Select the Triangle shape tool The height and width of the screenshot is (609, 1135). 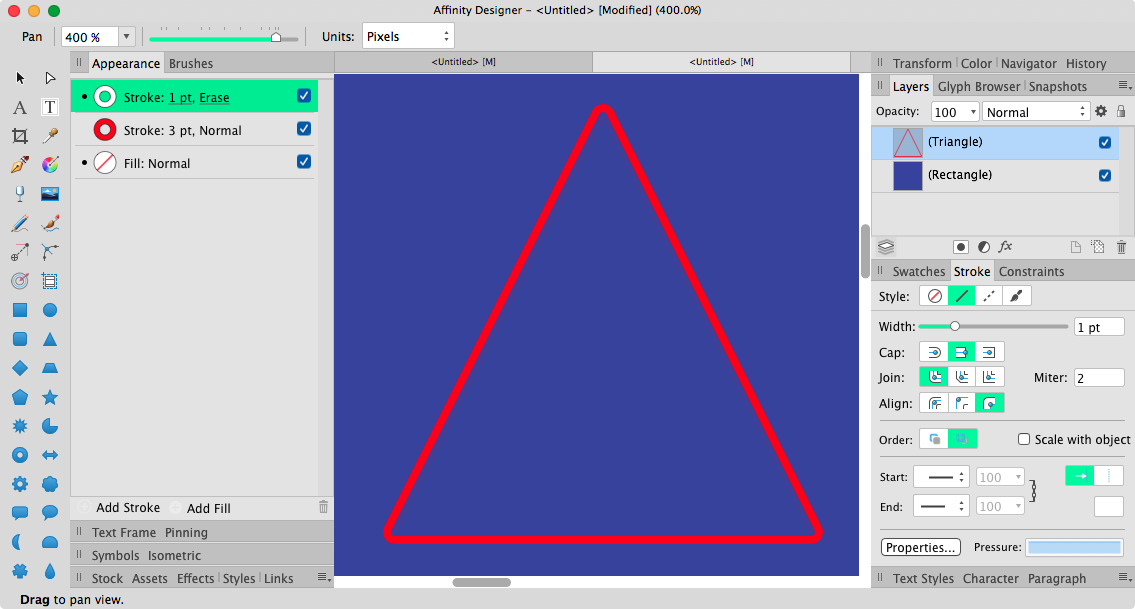click(50, 338)
